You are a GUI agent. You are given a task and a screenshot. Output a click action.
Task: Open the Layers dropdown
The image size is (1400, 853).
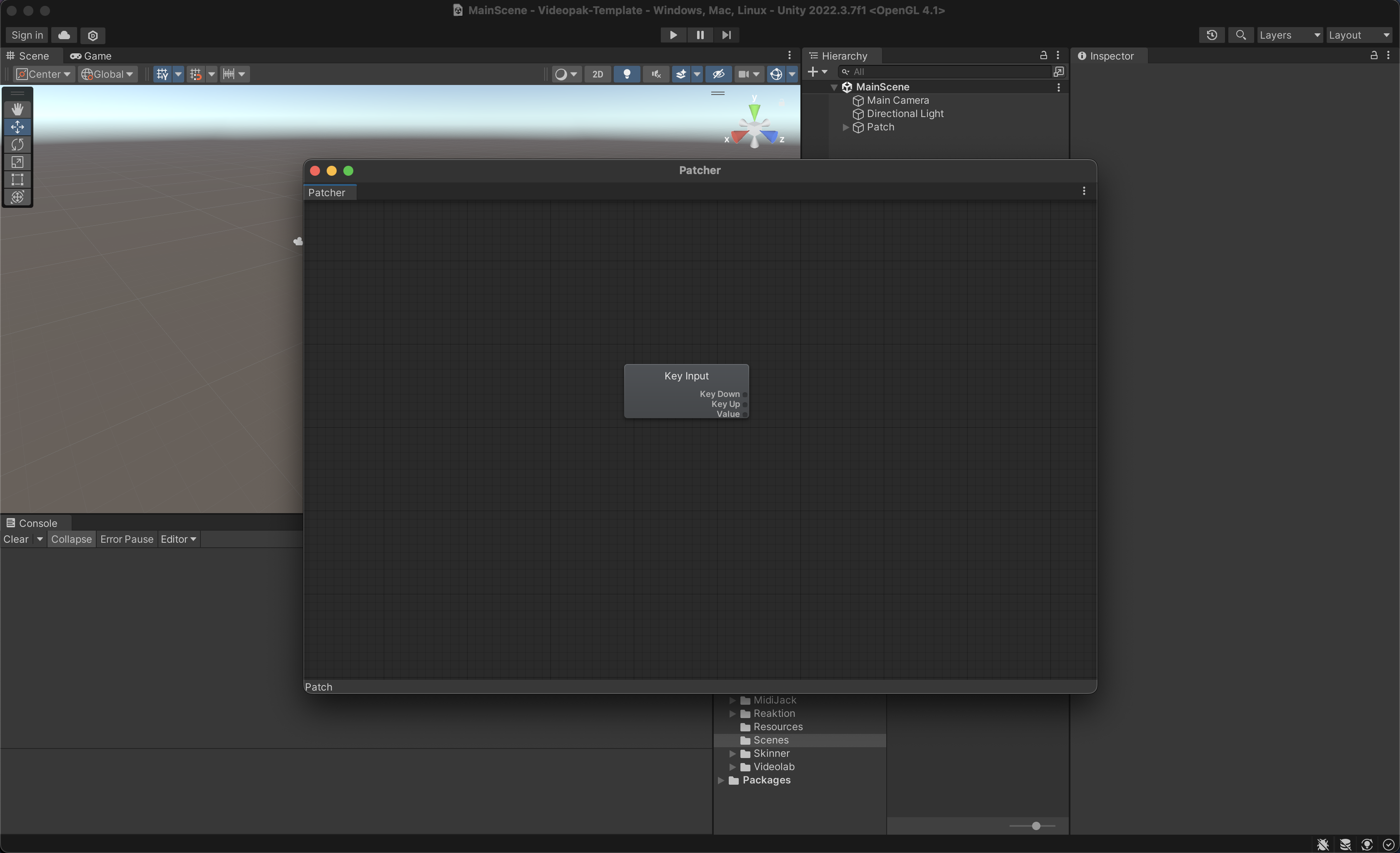click(1289, 35)
